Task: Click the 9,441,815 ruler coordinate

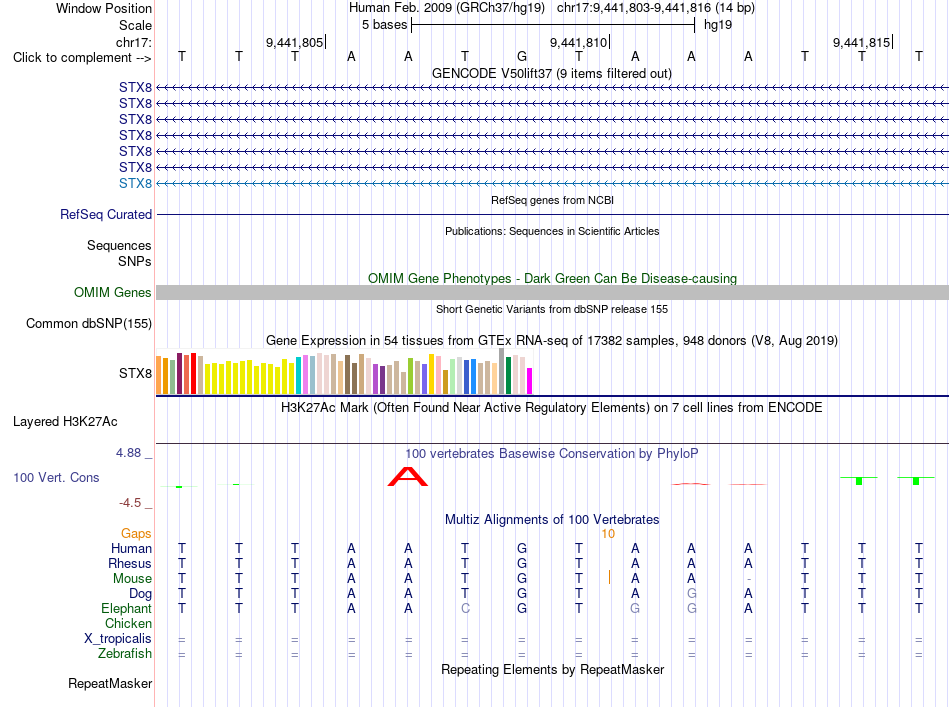Action: [x=862, y=42]
